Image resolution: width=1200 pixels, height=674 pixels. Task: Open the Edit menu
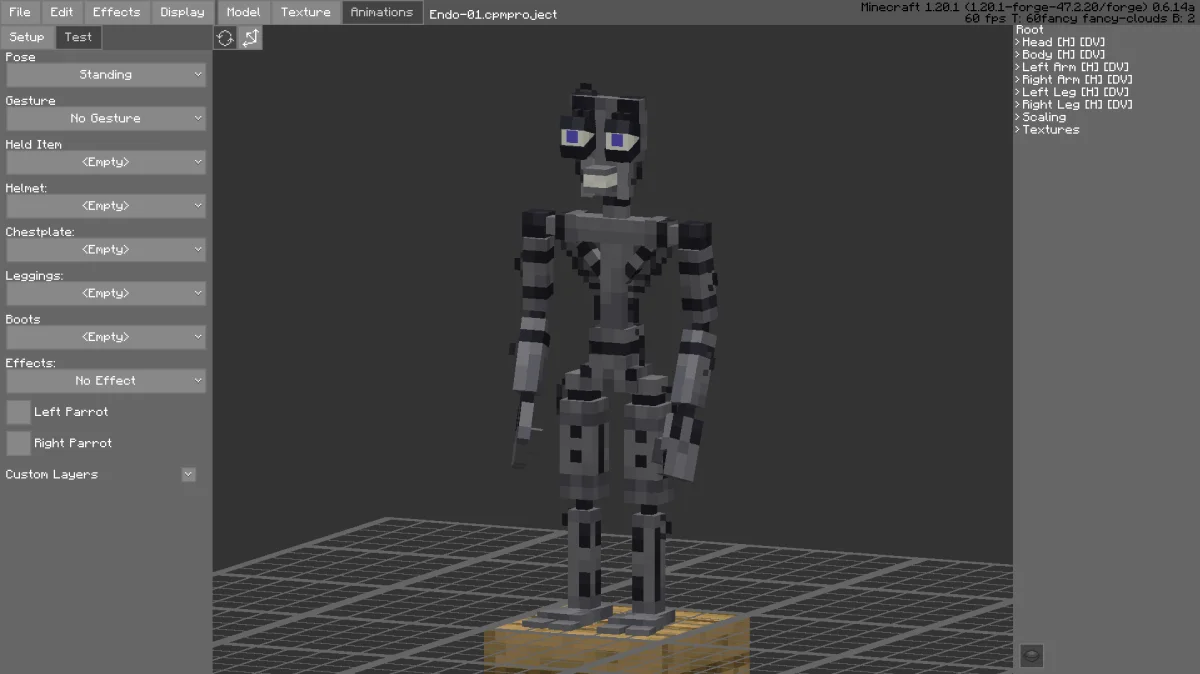tap(62, 12)
